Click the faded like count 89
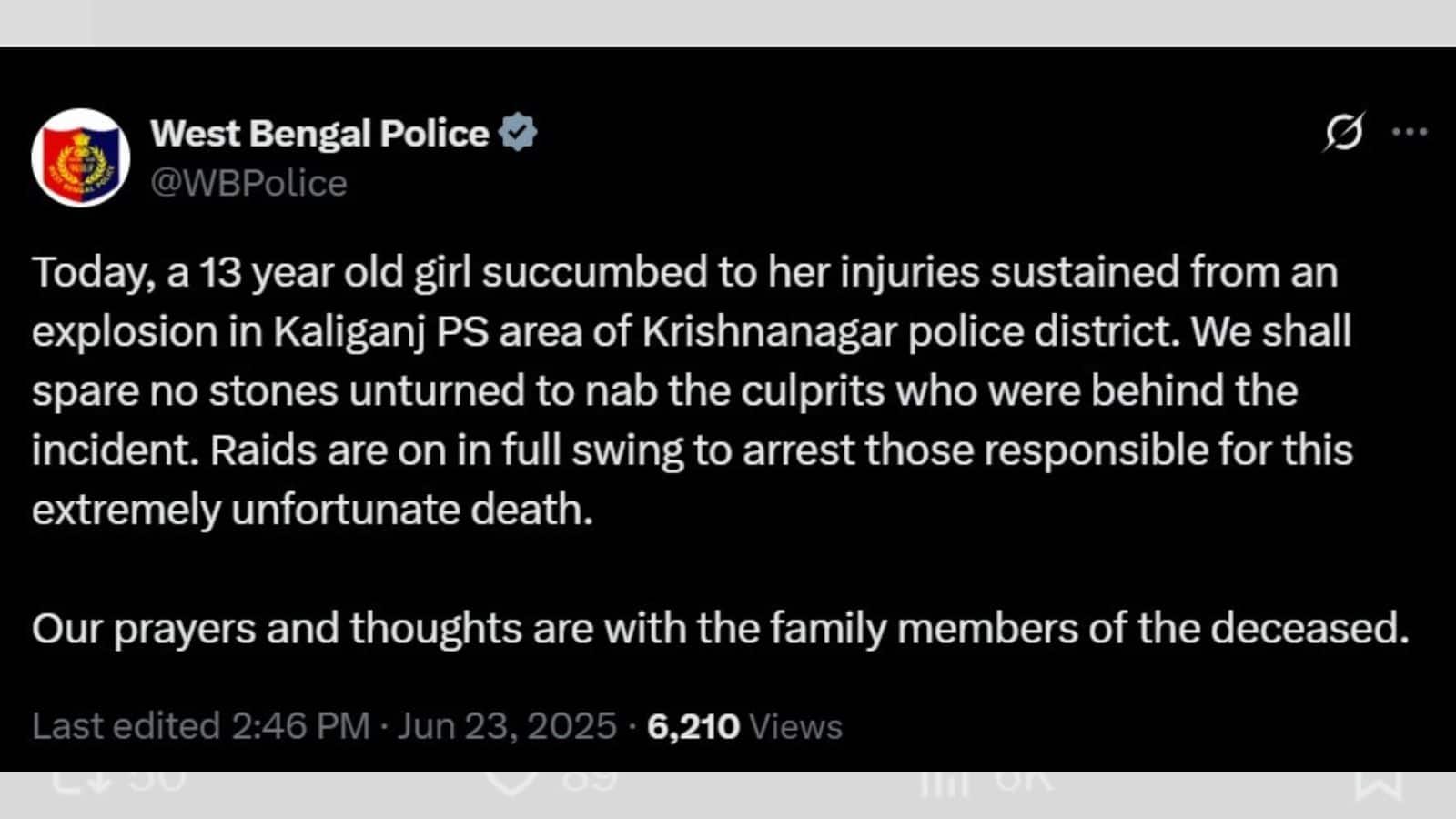This screenshot has width=1456, height=819. [x=590, y=779]
